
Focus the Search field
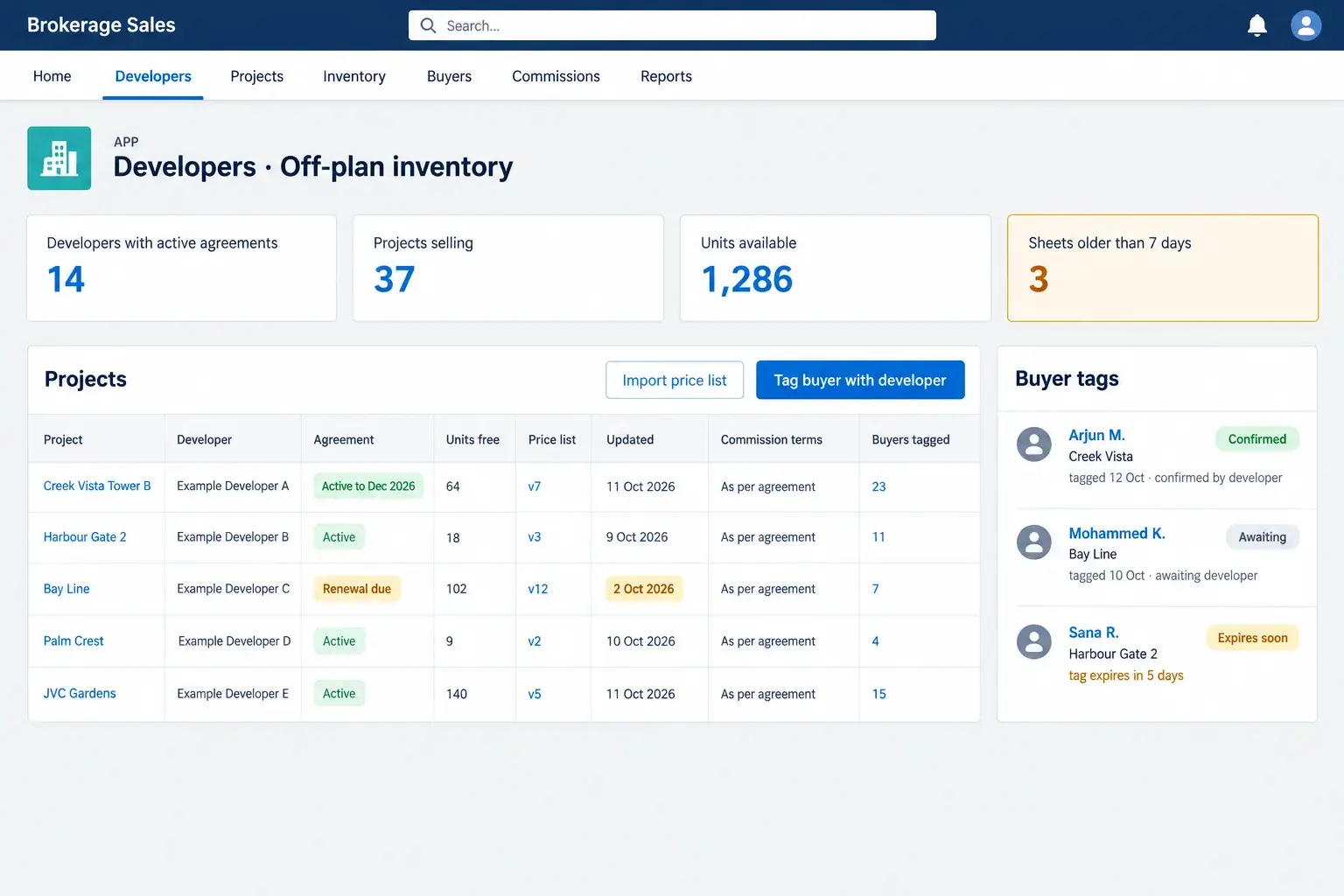pos(672,25)
